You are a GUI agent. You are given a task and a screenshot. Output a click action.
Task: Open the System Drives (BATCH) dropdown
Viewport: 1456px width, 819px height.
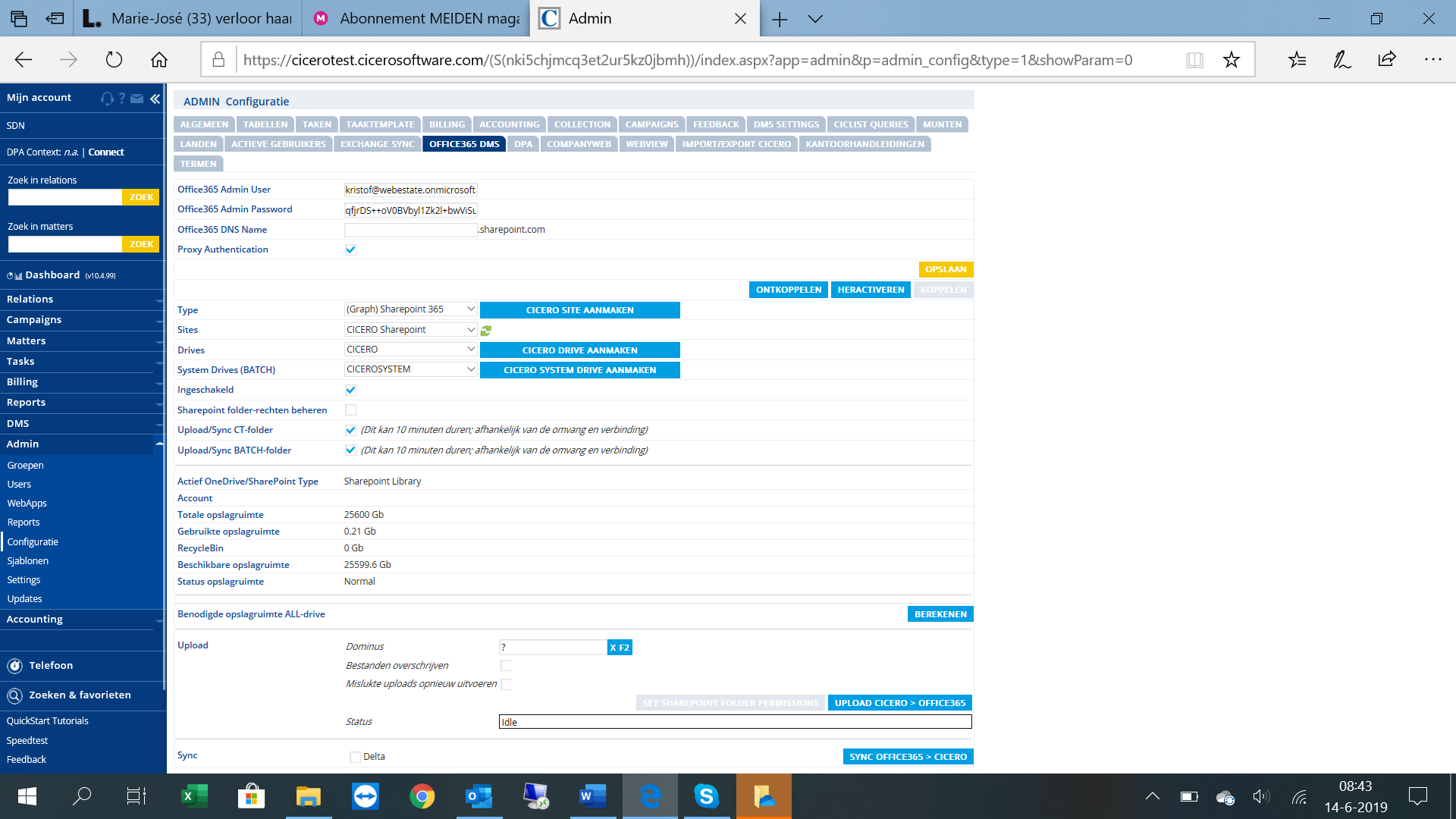coord(410,369)
